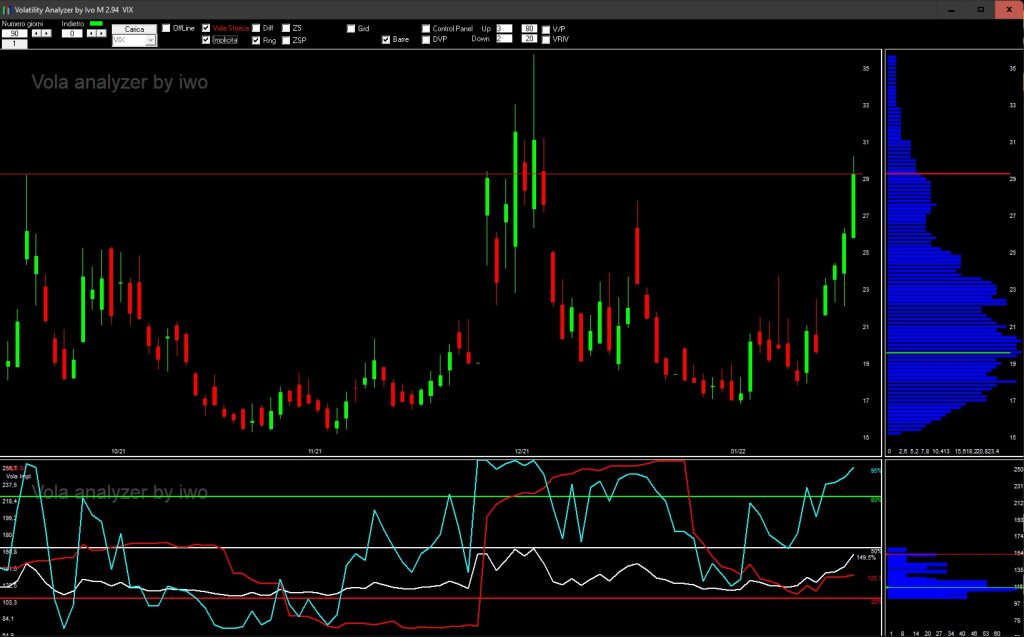Screen dimensions: 1024x637
Task: Check the ZS checkbox
Action: pos(286,28)
